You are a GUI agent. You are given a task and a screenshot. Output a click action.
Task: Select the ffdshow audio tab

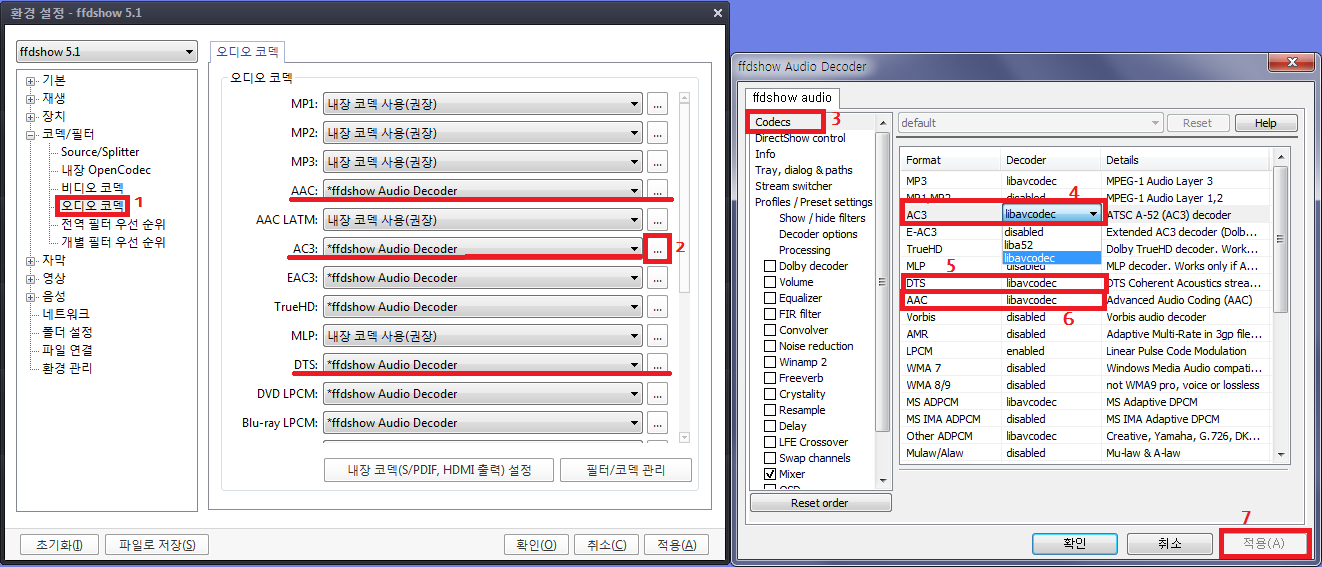(x=791, y=98)
